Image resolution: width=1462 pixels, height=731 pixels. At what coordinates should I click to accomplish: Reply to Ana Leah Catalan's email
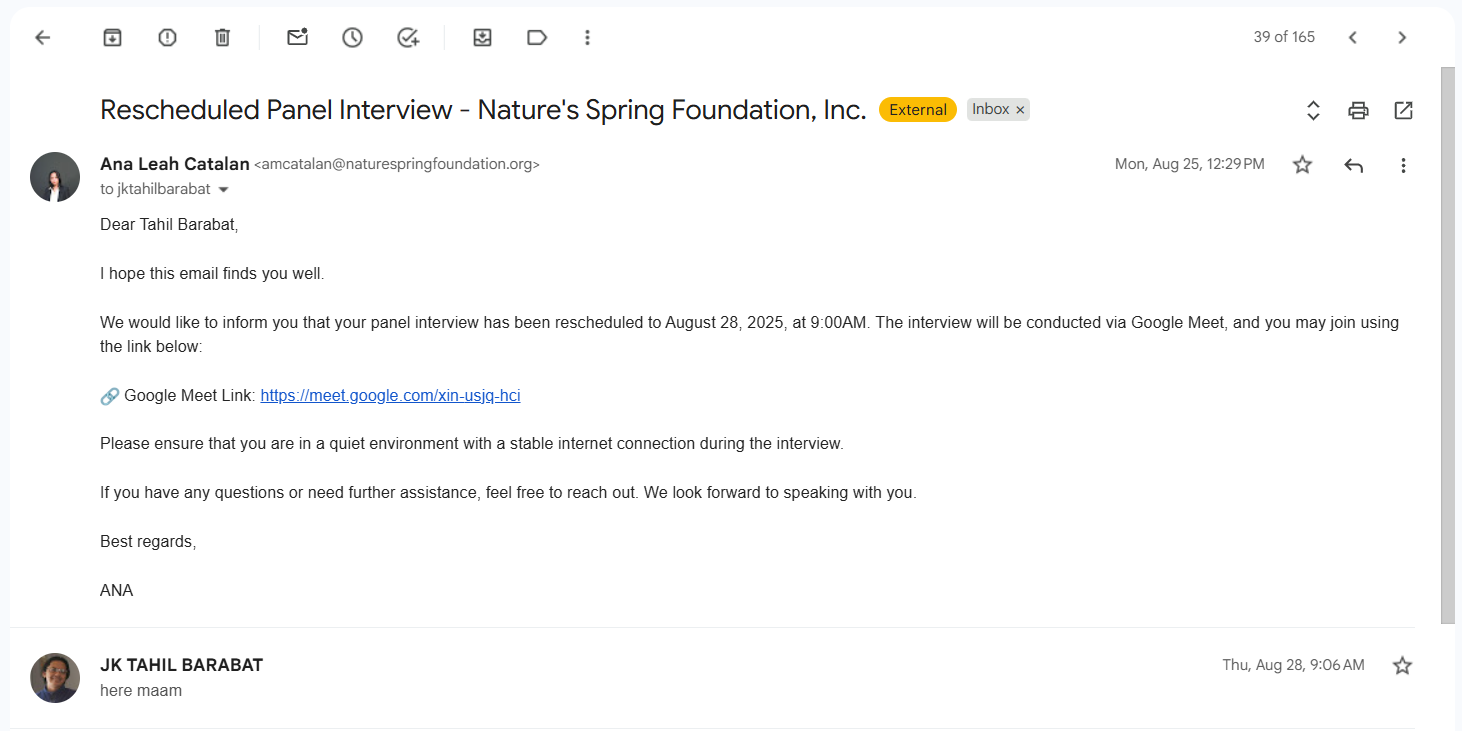coord(1353,165)
